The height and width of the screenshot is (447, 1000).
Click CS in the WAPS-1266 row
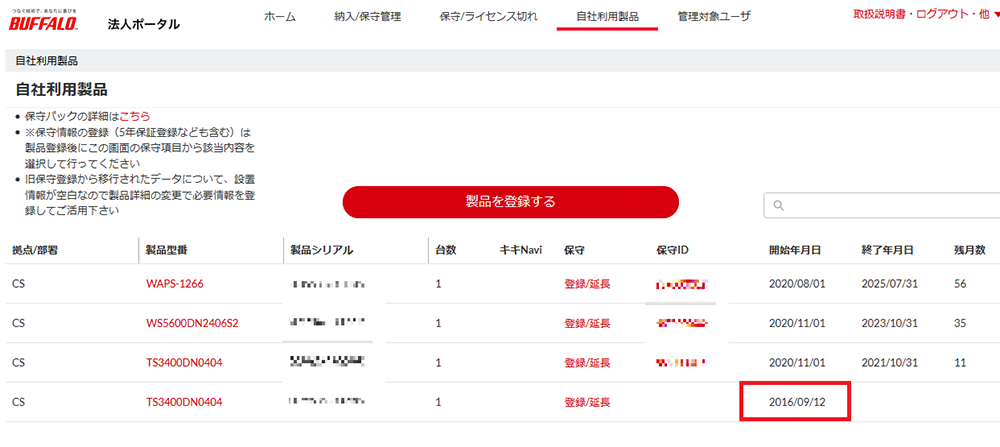coord(18,284)
